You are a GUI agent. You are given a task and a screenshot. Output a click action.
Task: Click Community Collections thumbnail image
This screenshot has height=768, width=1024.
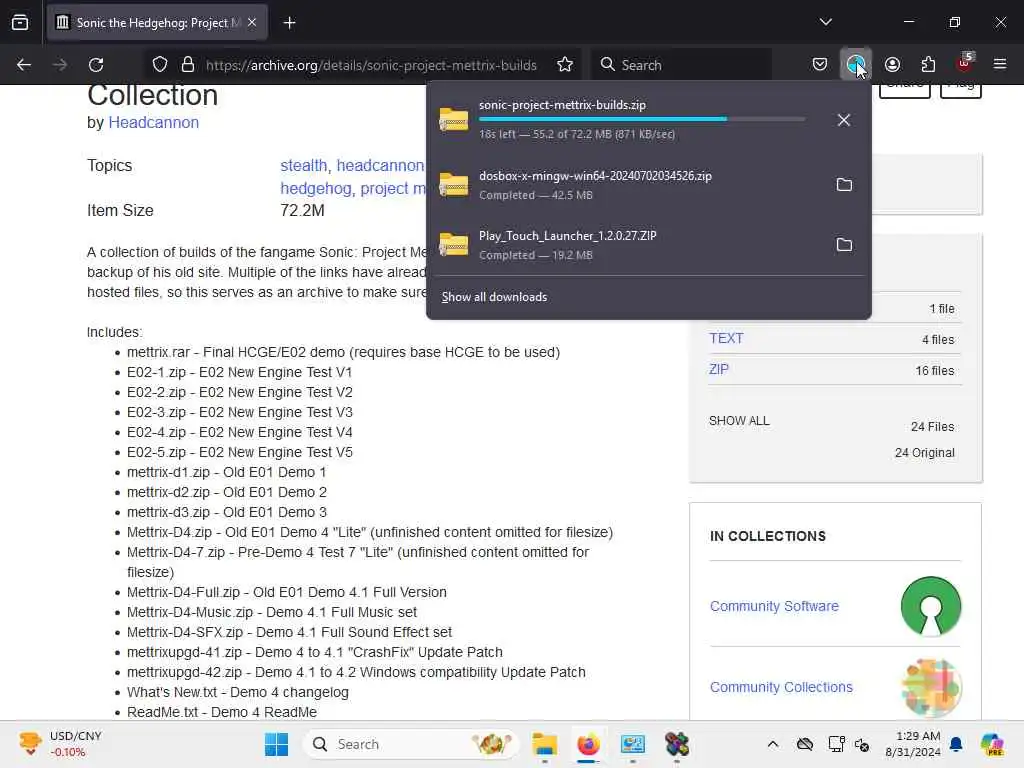(931, 687)
